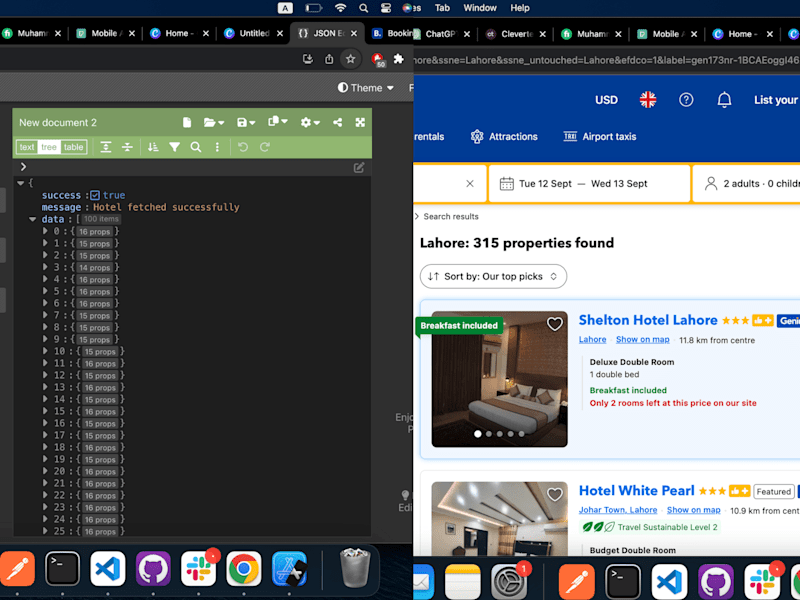Expand all fields icon in editor toolbar
The height and width of the screenshot is (600, 800).
[106, 147]
